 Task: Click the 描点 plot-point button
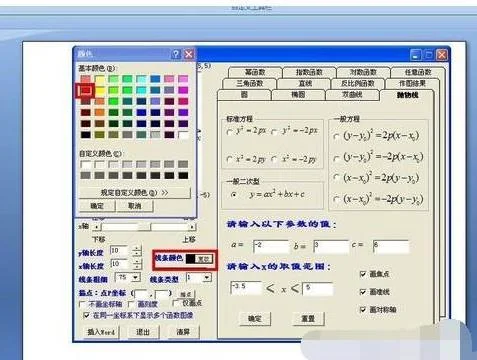(186, 294)
